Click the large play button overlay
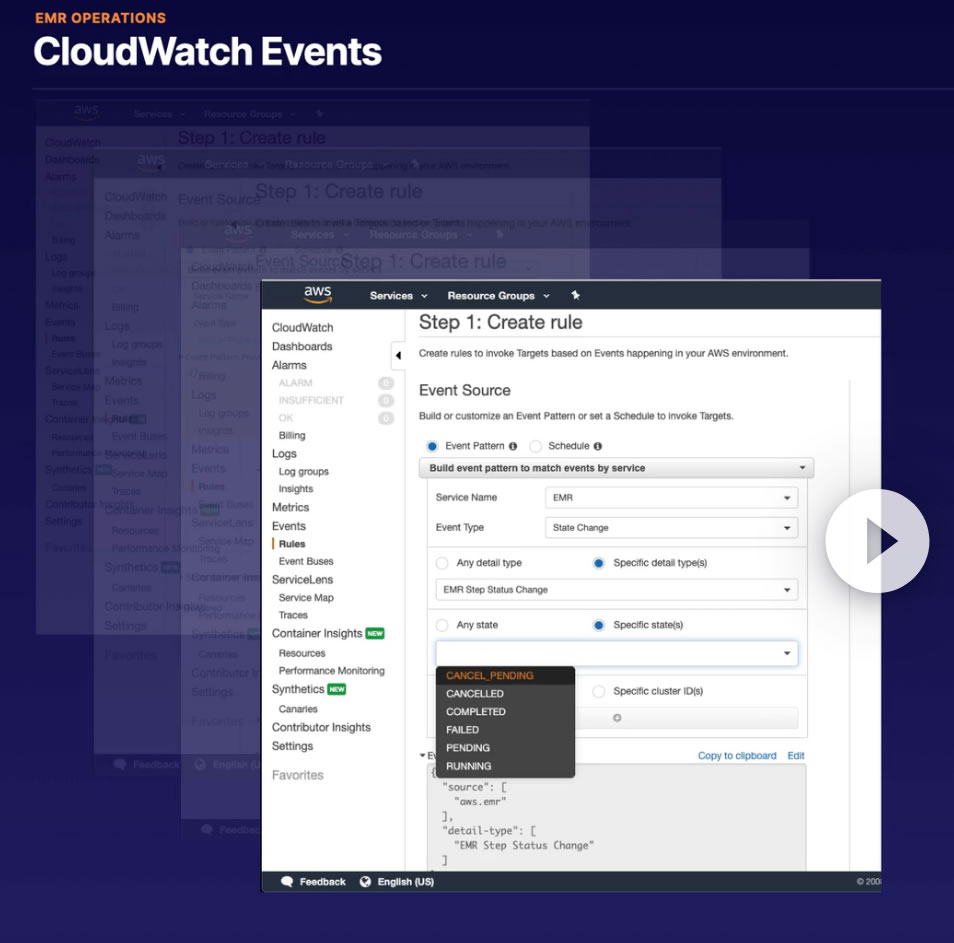 click(x=877, y=541)
